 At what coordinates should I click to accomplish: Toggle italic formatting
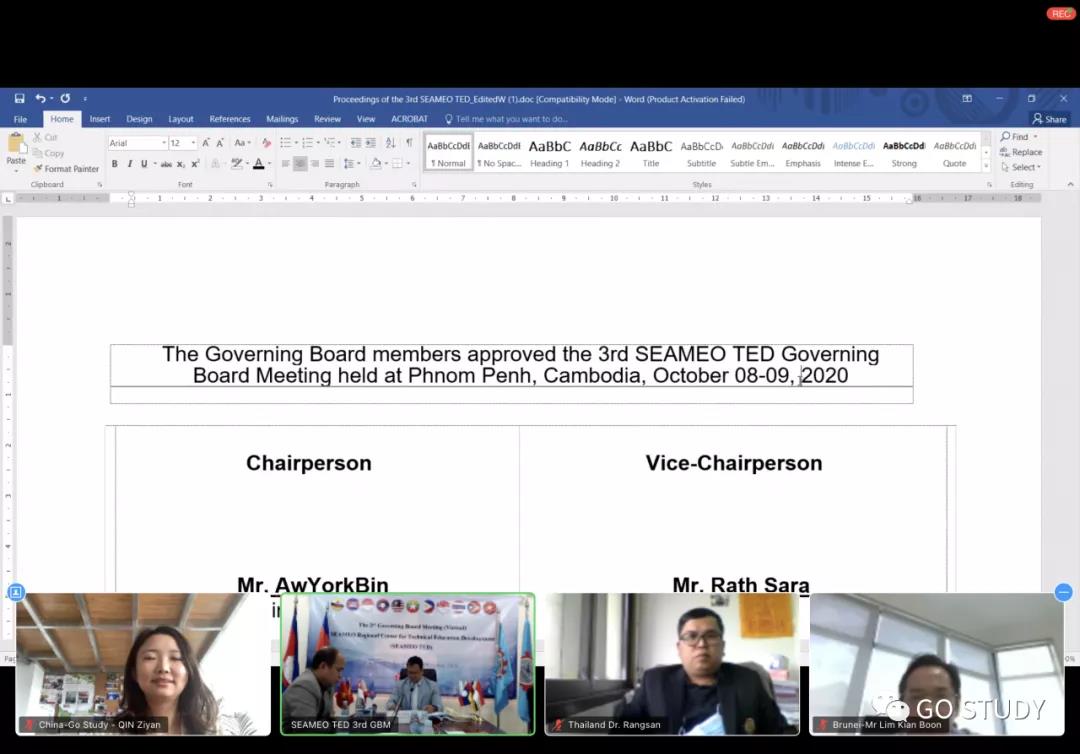tap(129, 164)
